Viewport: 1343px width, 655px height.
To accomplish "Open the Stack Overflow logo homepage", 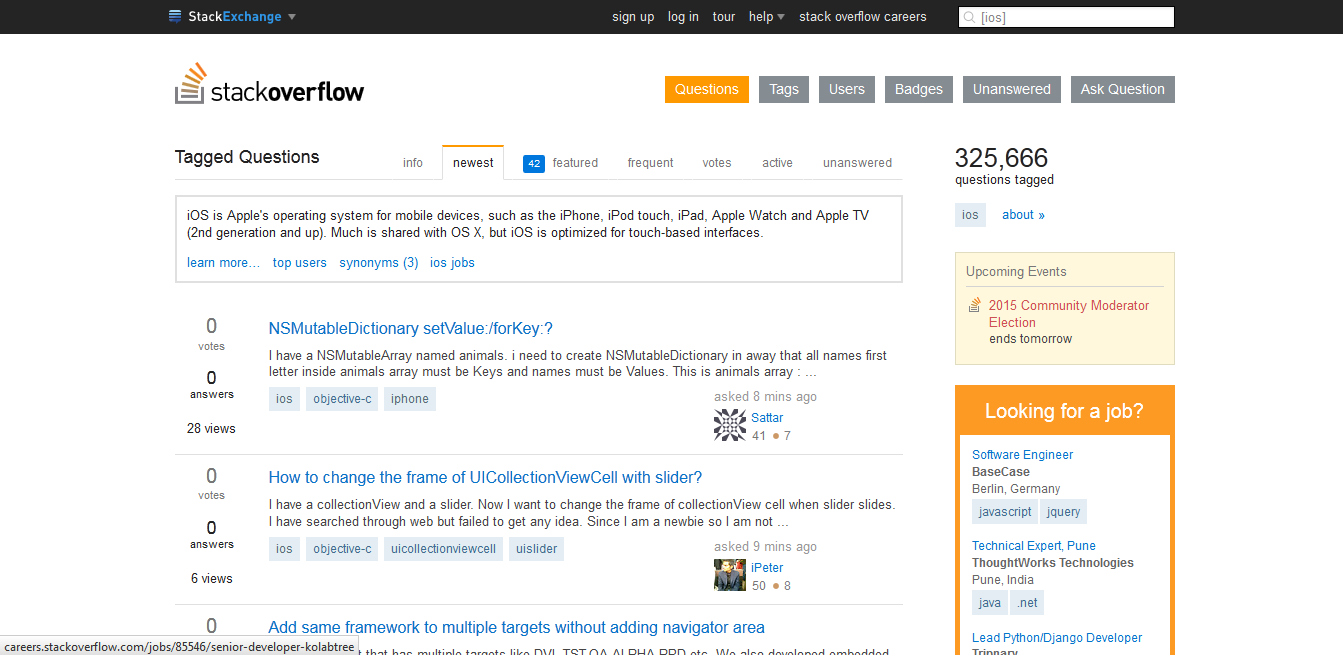I will [270, 84].
